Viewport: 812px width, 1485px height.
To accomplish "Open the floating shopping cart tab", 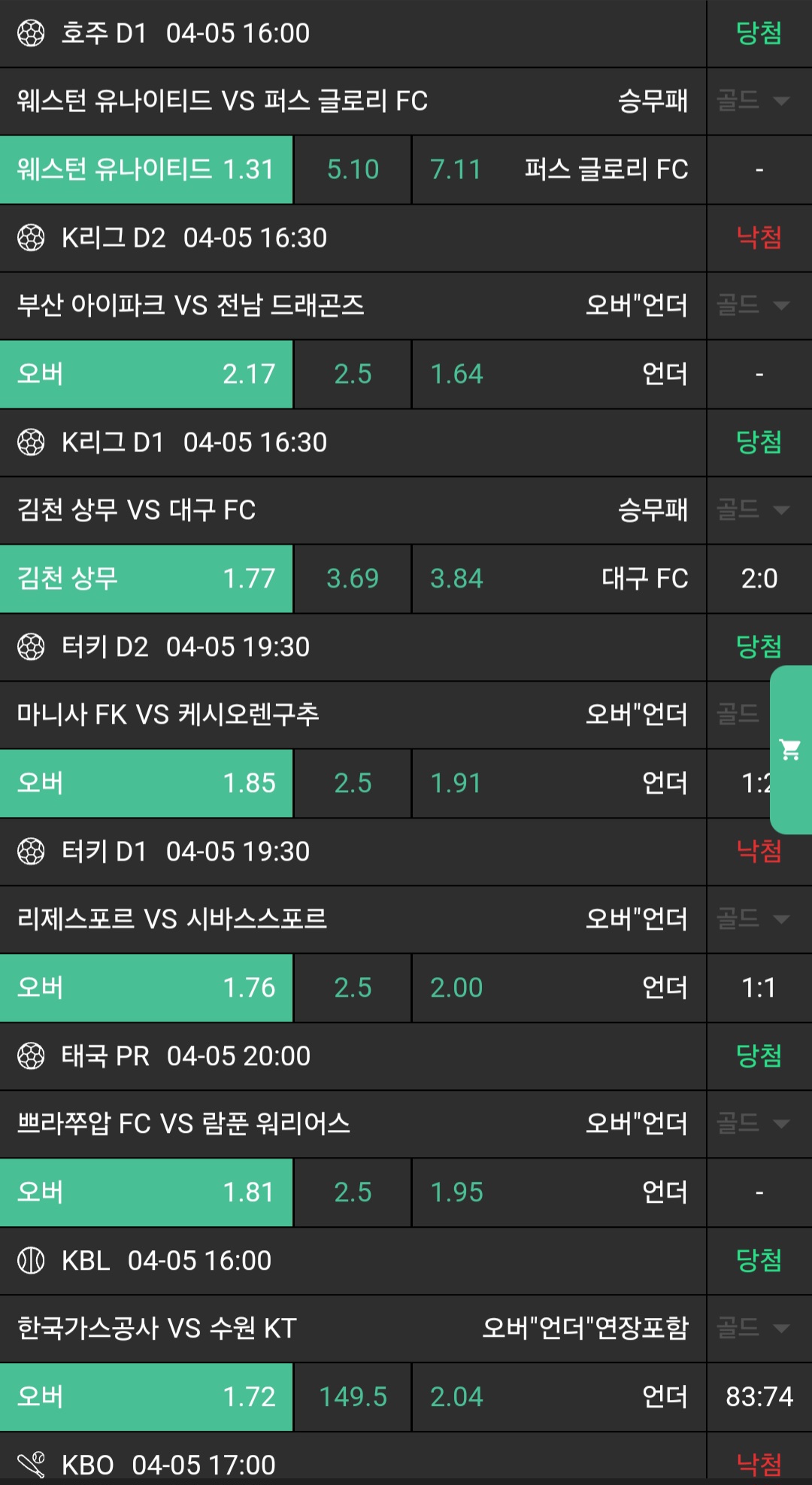I will pos(790,749).
